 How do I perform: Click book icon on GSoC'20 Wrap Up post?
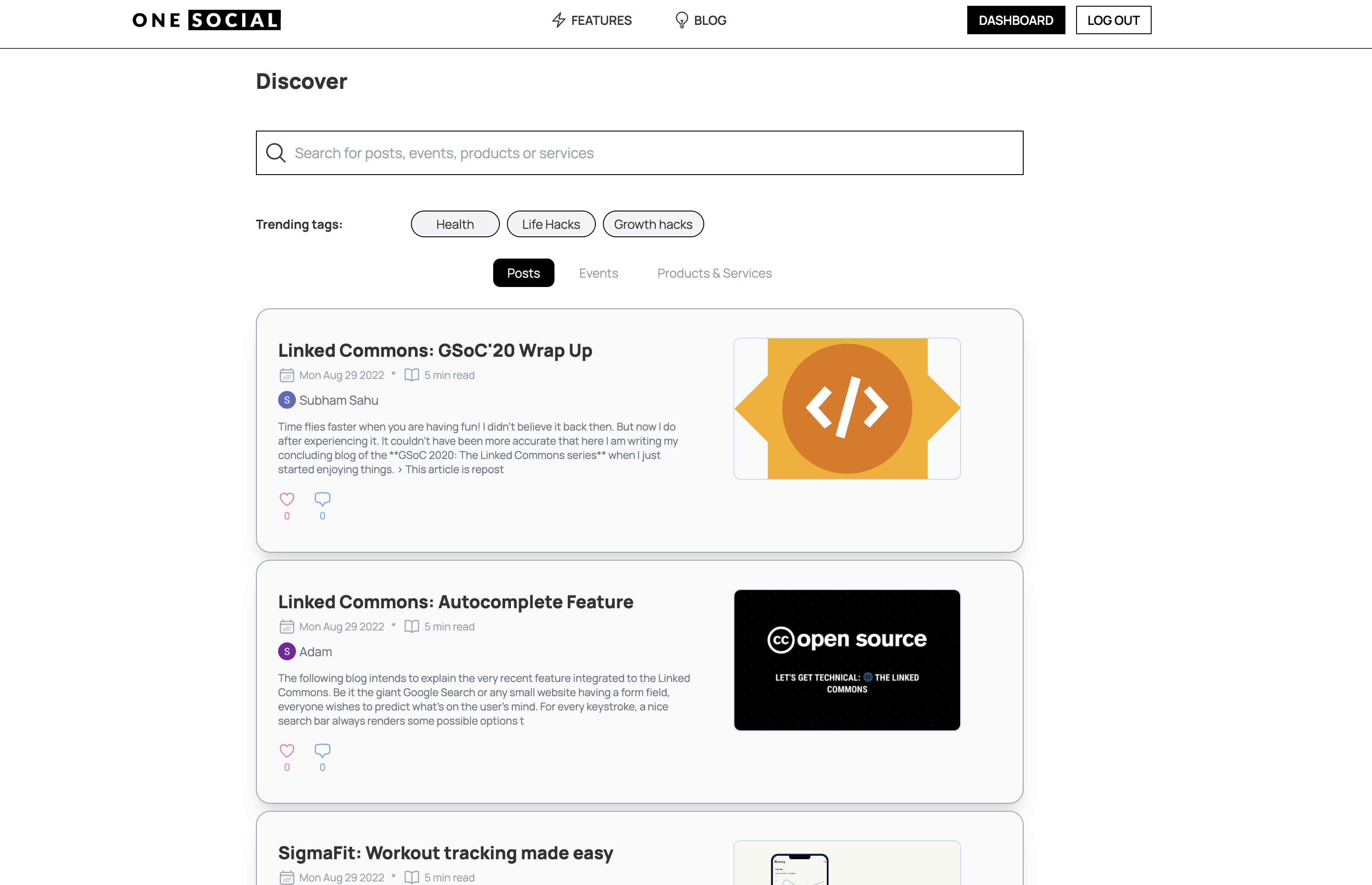click(411, 375)
